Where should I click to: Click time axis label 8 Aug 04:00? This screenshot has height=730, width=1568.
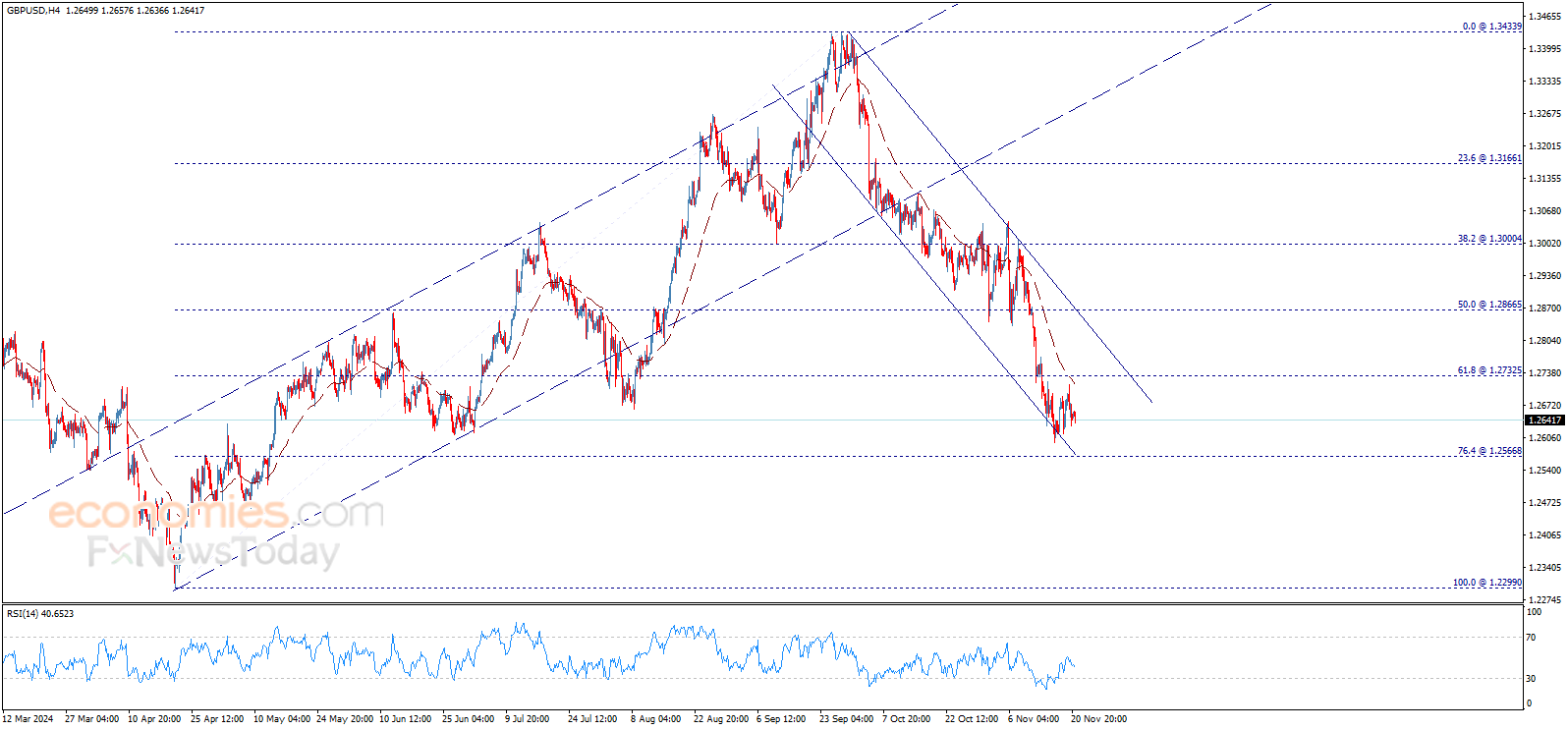point(656,719)
